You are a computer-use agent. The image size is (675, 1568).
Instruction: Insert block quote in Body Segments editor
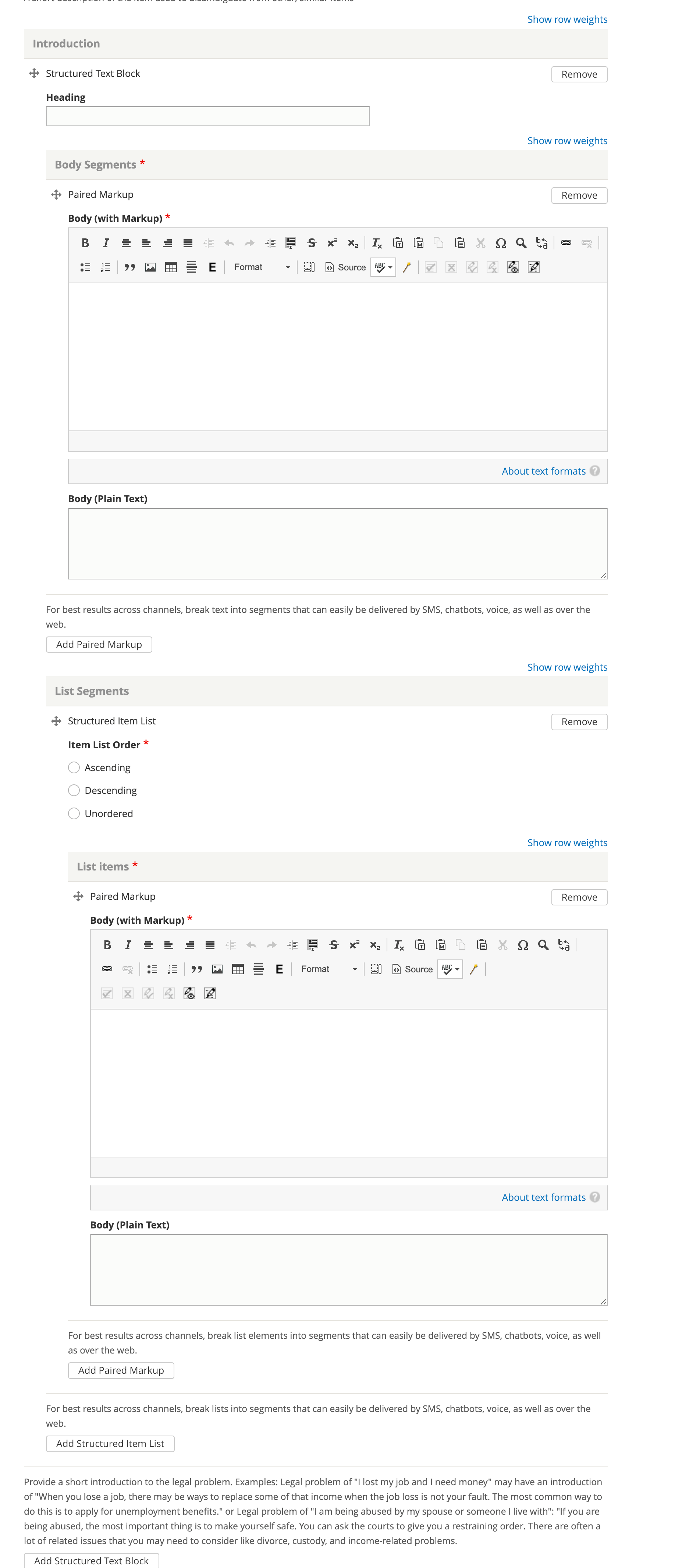pos(129,267)
